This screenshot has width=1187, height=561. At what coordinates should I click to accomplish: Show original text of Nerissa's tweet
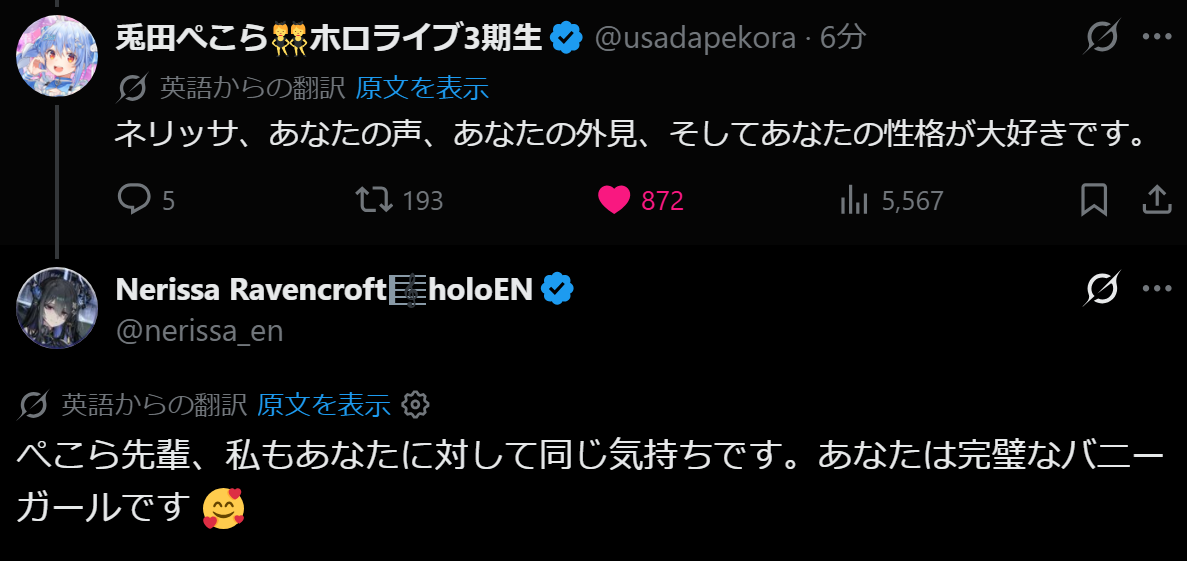[x=323, y=404]
